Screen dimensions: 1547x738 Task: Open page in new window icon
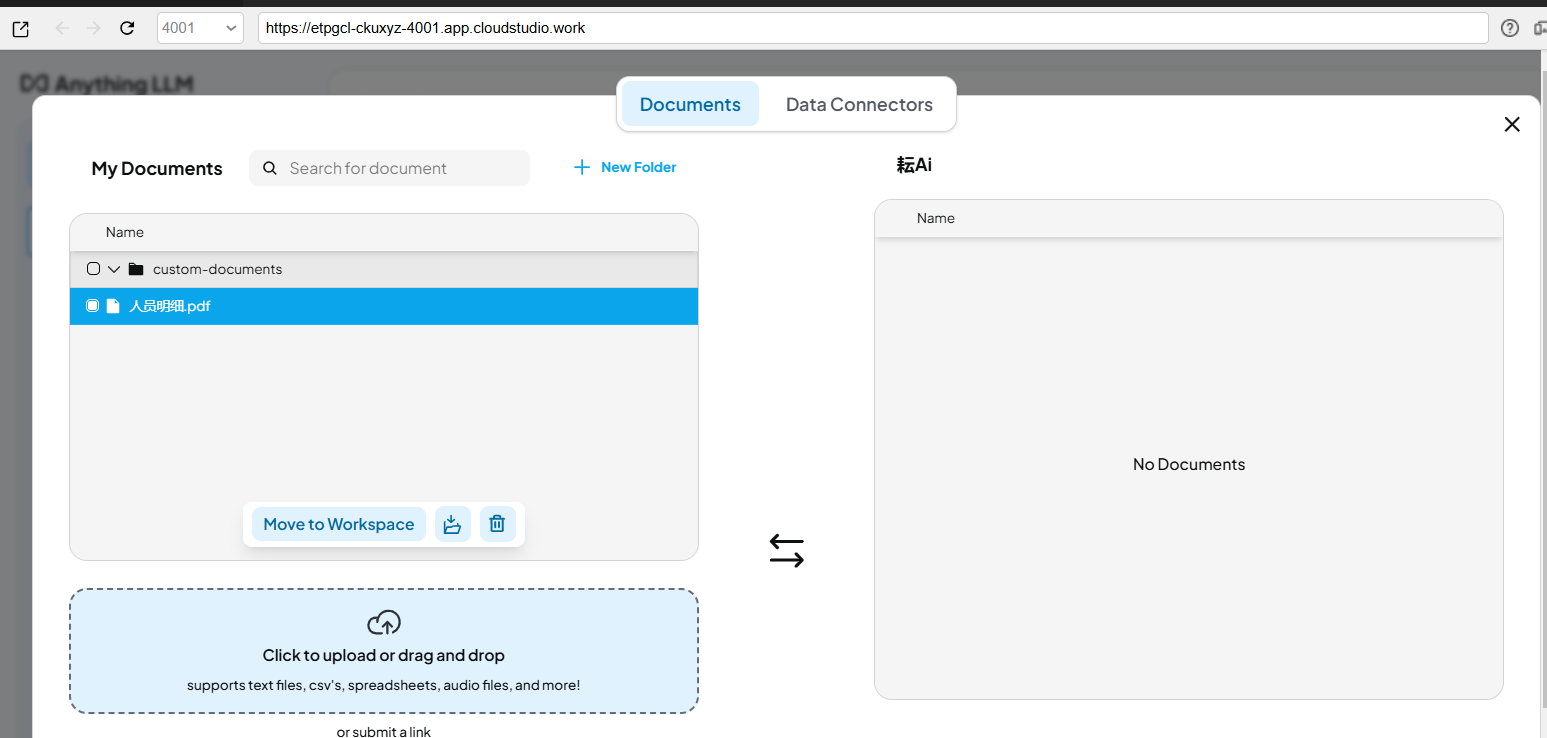[20, 28]
